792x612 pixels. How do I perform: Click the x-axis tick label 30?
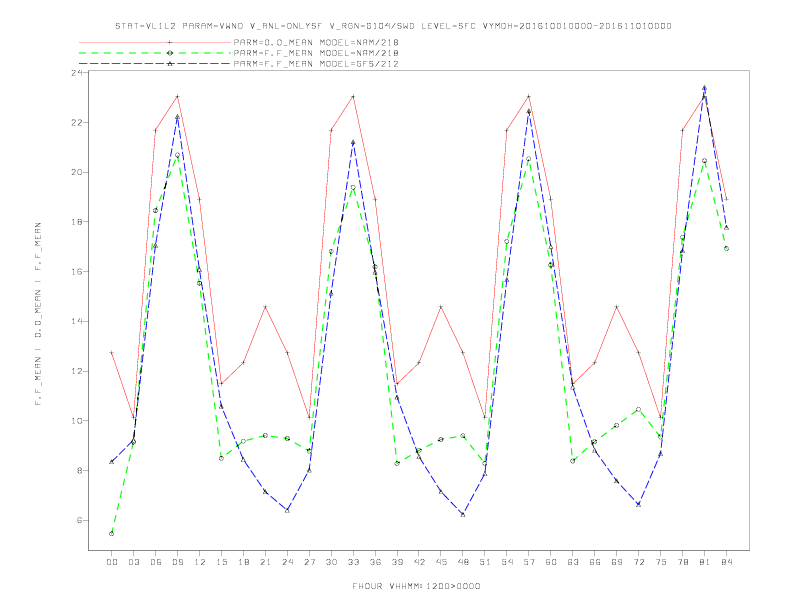pyautogui.click(x=331, y=562)
